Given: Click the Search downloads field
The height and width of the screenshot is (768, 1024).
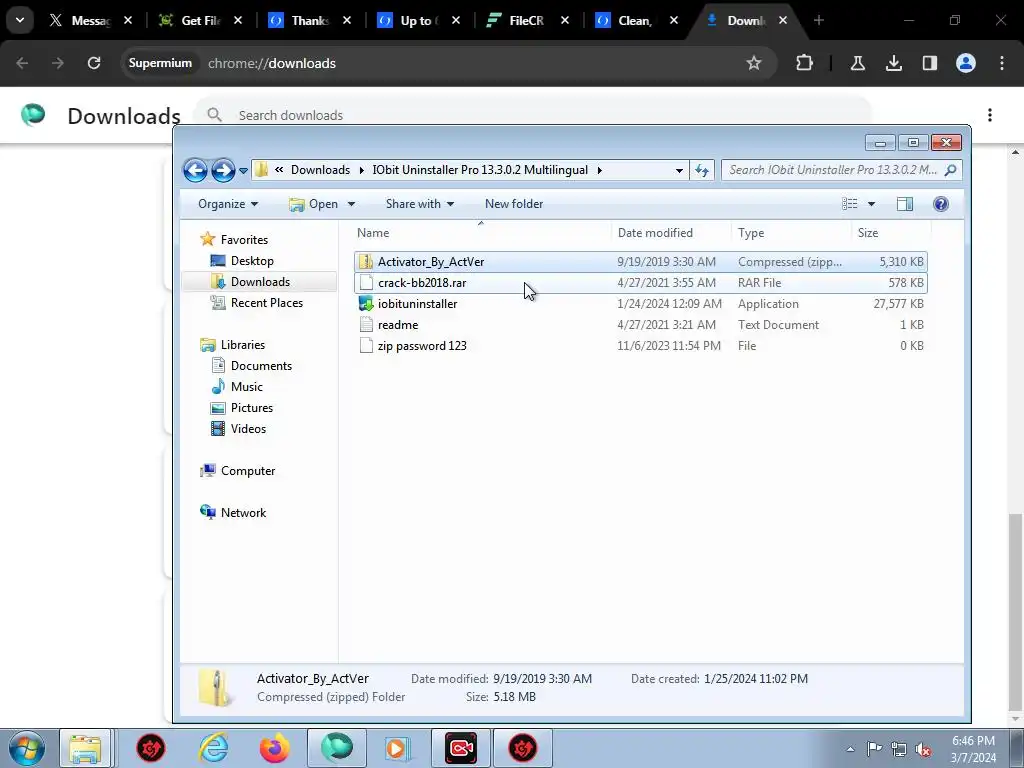Looking at the screenshot, I should [532, 115].
